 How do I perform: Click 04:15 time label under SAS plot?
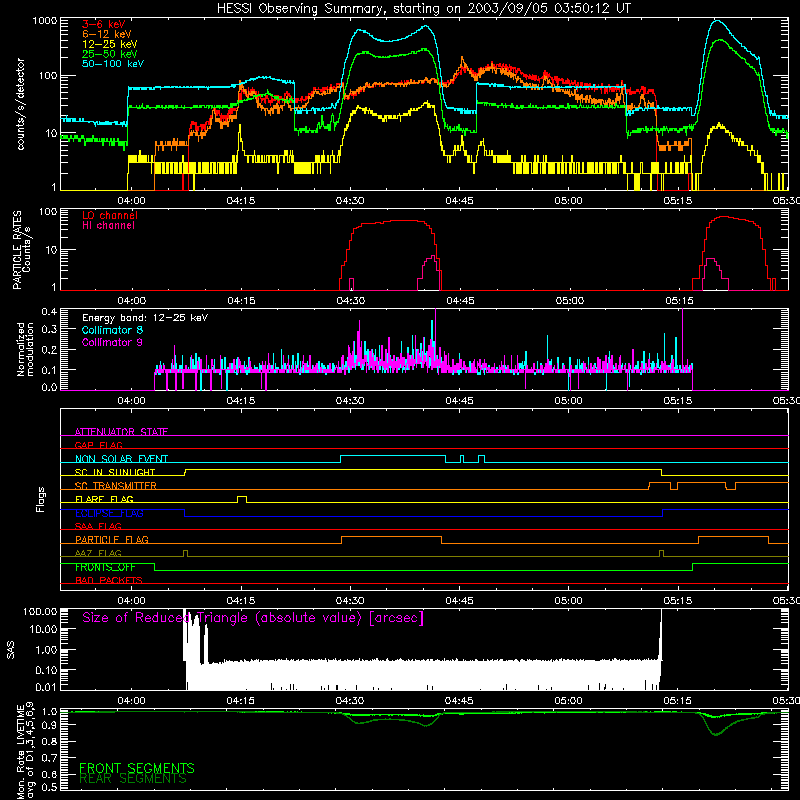[x=241, y=701]
